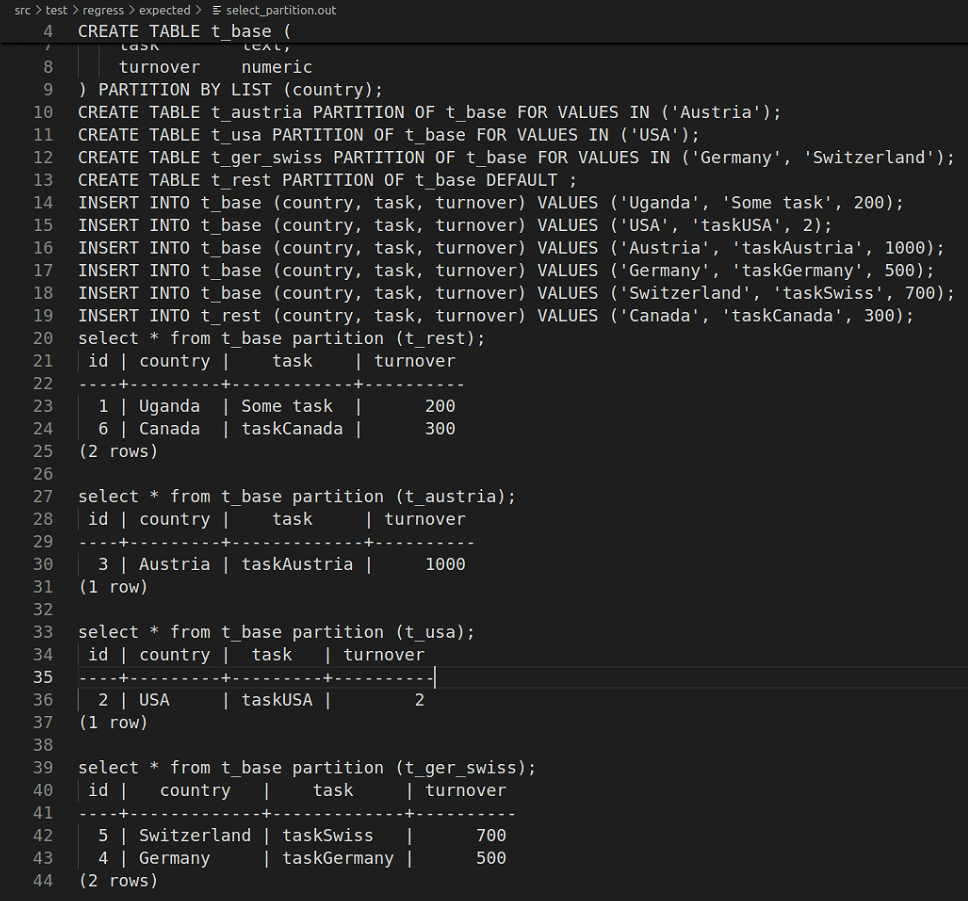The image size is (968, 901).
Task: Click the Switzerland cell in the last result table
Action: click(195, 836)
